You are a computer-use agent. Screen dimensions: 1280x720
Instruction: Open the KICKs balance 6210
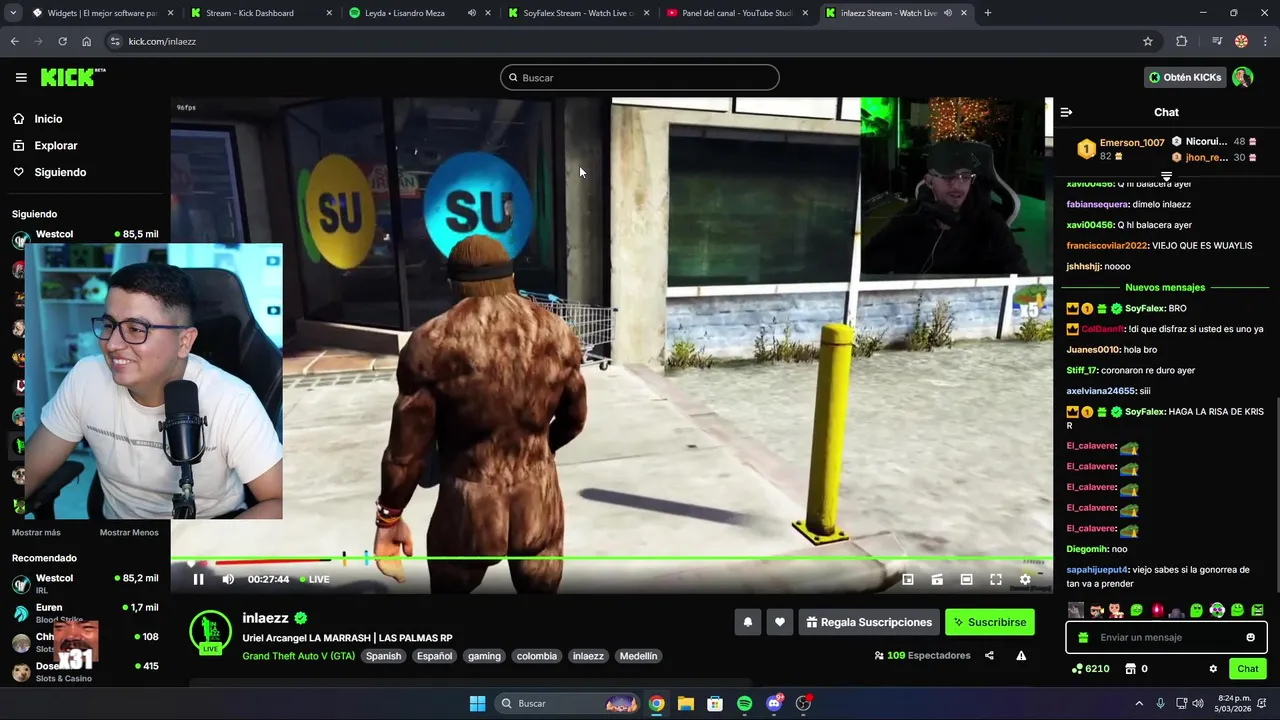click(1090, 669)
